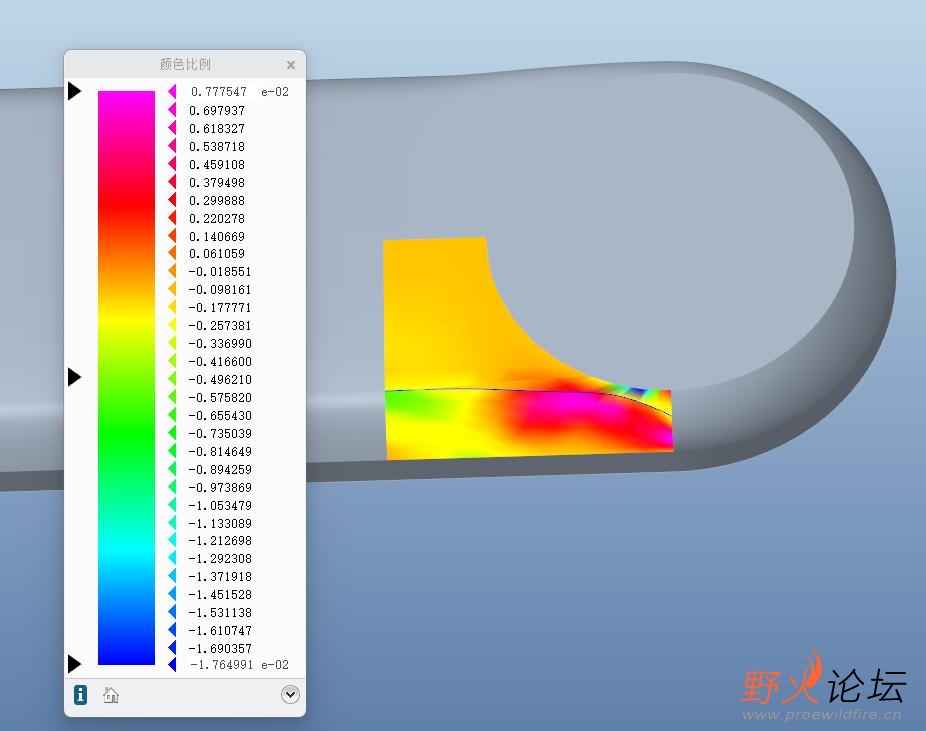
Task: Click the -0.575820 legend value
Action: click(x=220, y=397)
